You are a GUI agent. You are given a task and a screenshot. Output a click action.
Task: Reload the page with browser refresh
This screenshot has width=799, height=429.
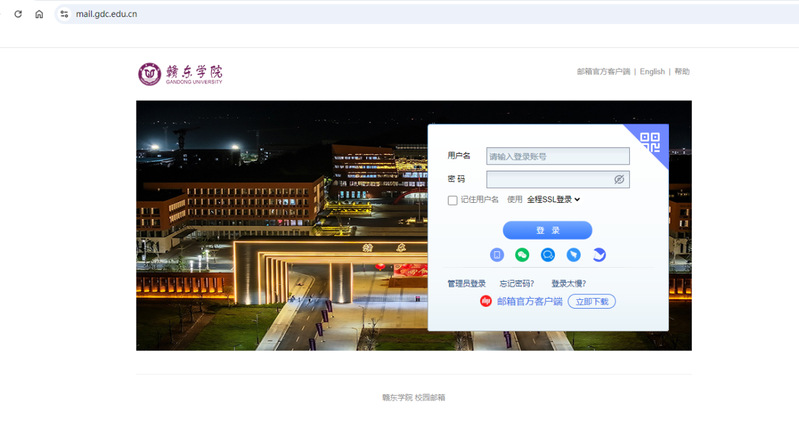point(17,14)
